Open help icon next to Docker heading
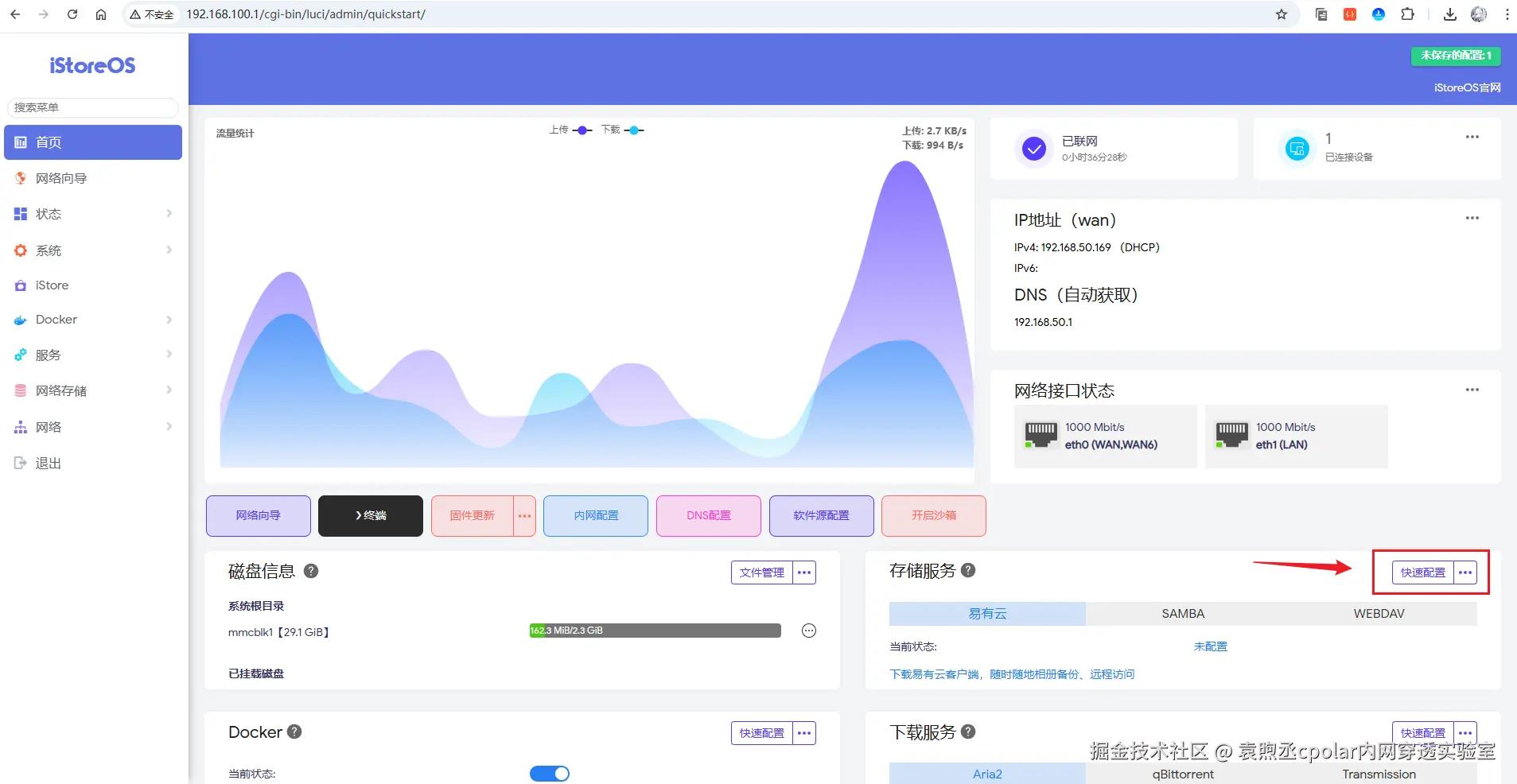 pos(294,732)
